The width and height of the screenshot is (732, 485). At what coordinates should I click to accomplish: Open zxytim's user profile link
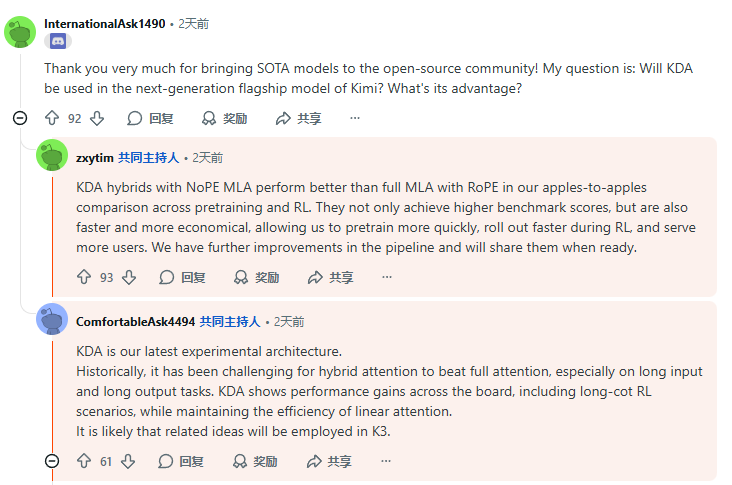(94, 157)
